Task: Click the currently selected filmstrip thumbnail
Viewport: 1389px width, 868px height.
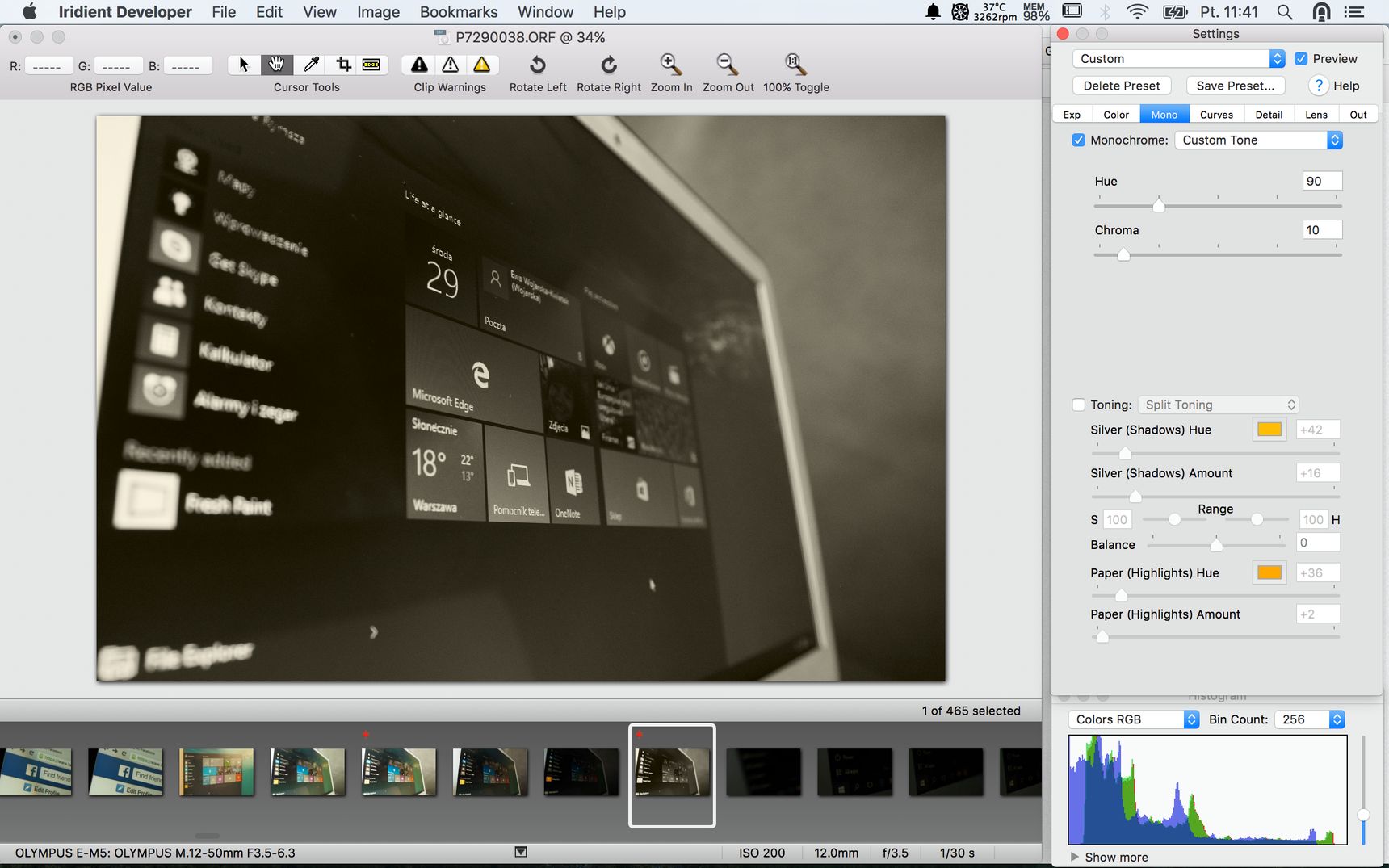Action: point(672,775)
